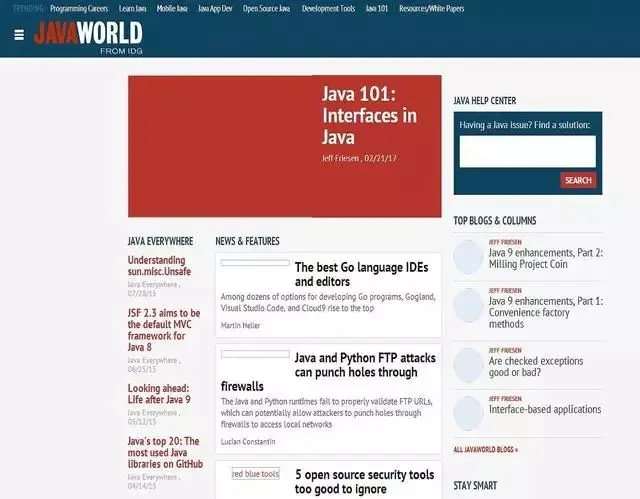Open Open Source Java topic
The height and width of the screenshot is (499, 640).
pyautogui.click(x=267, y=9)
